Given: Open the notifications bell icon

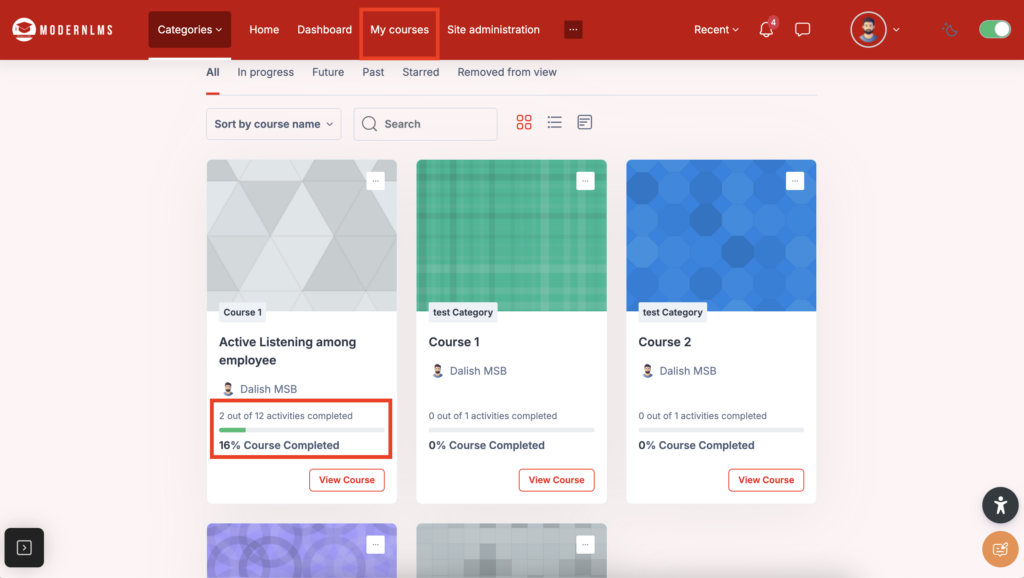Looking at the screenshot, I should pos(766,30).
